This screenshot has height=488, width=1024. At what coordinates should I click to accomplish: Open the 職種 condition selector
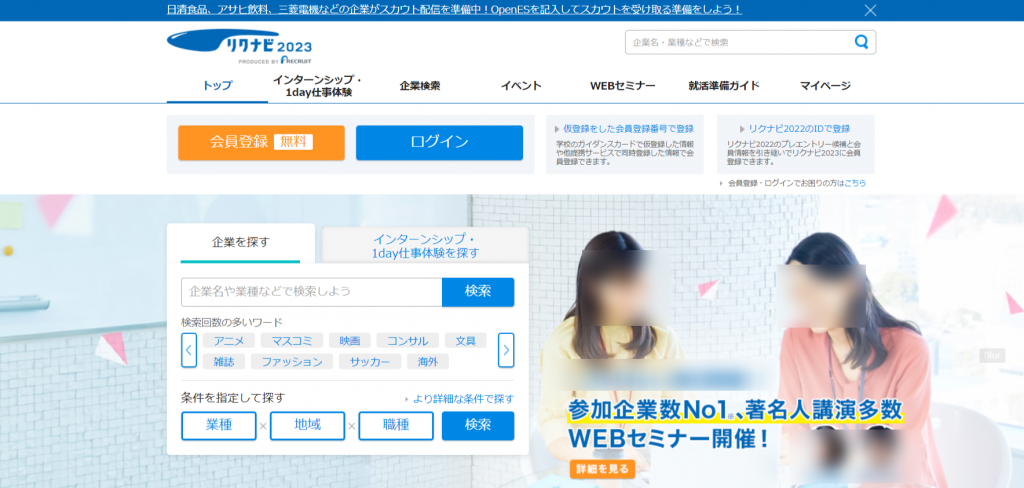(396, 426)
